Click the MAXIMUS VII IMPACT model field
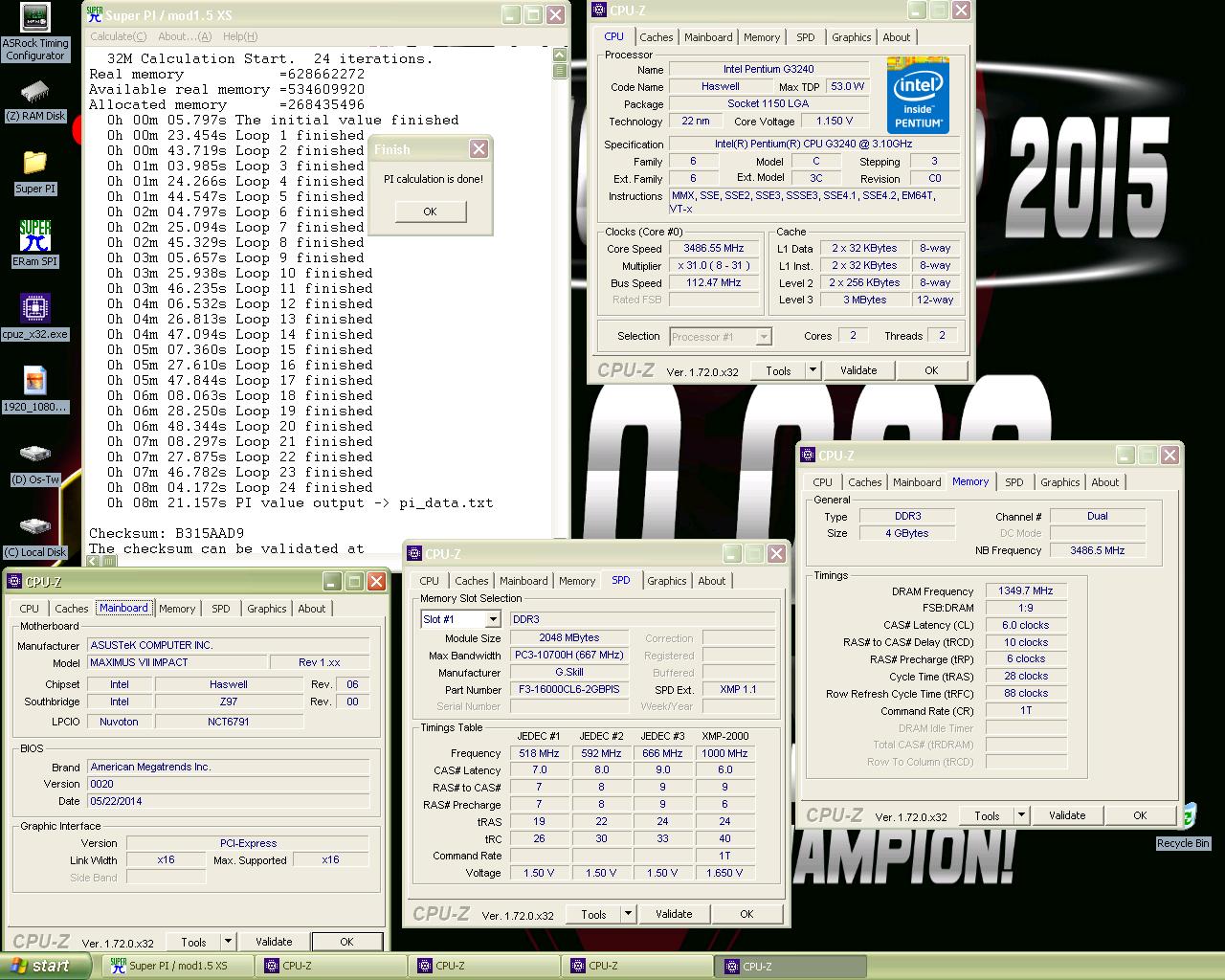Screen dimensions: 1225x980 coord(177,662)
